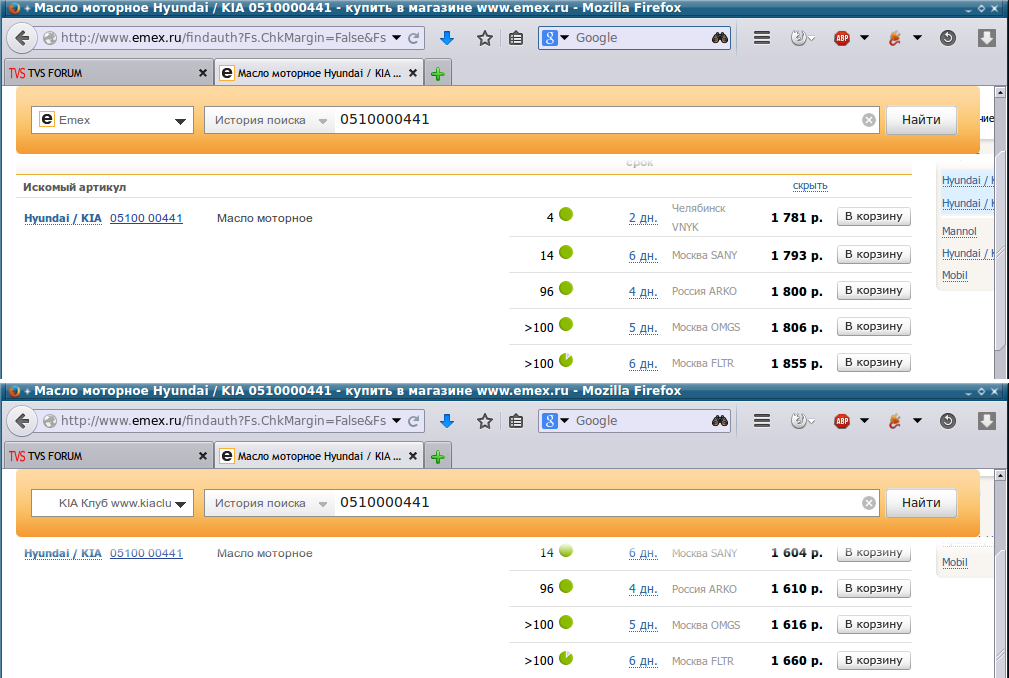Click 2 дн. delivery term for Челябинск
The image size is (1009, 678).
[x=643, y=218]
